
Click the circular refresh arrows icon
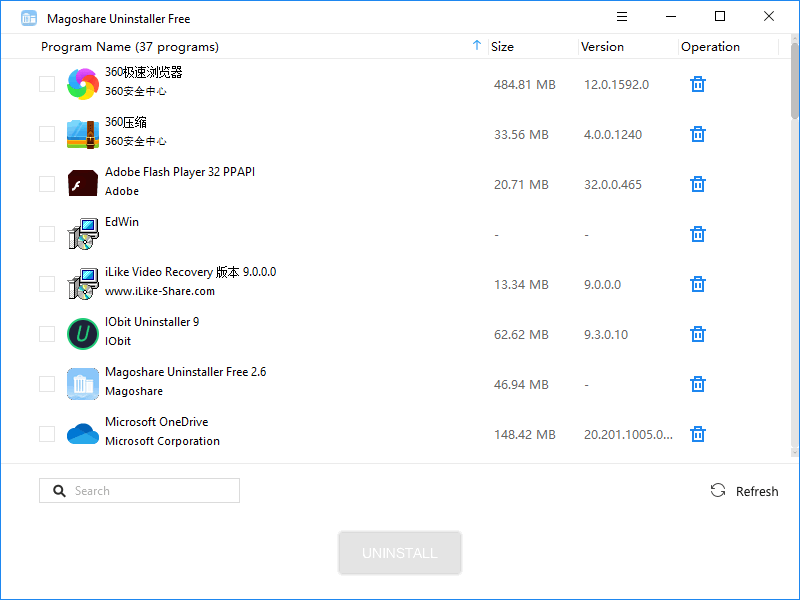718,491
